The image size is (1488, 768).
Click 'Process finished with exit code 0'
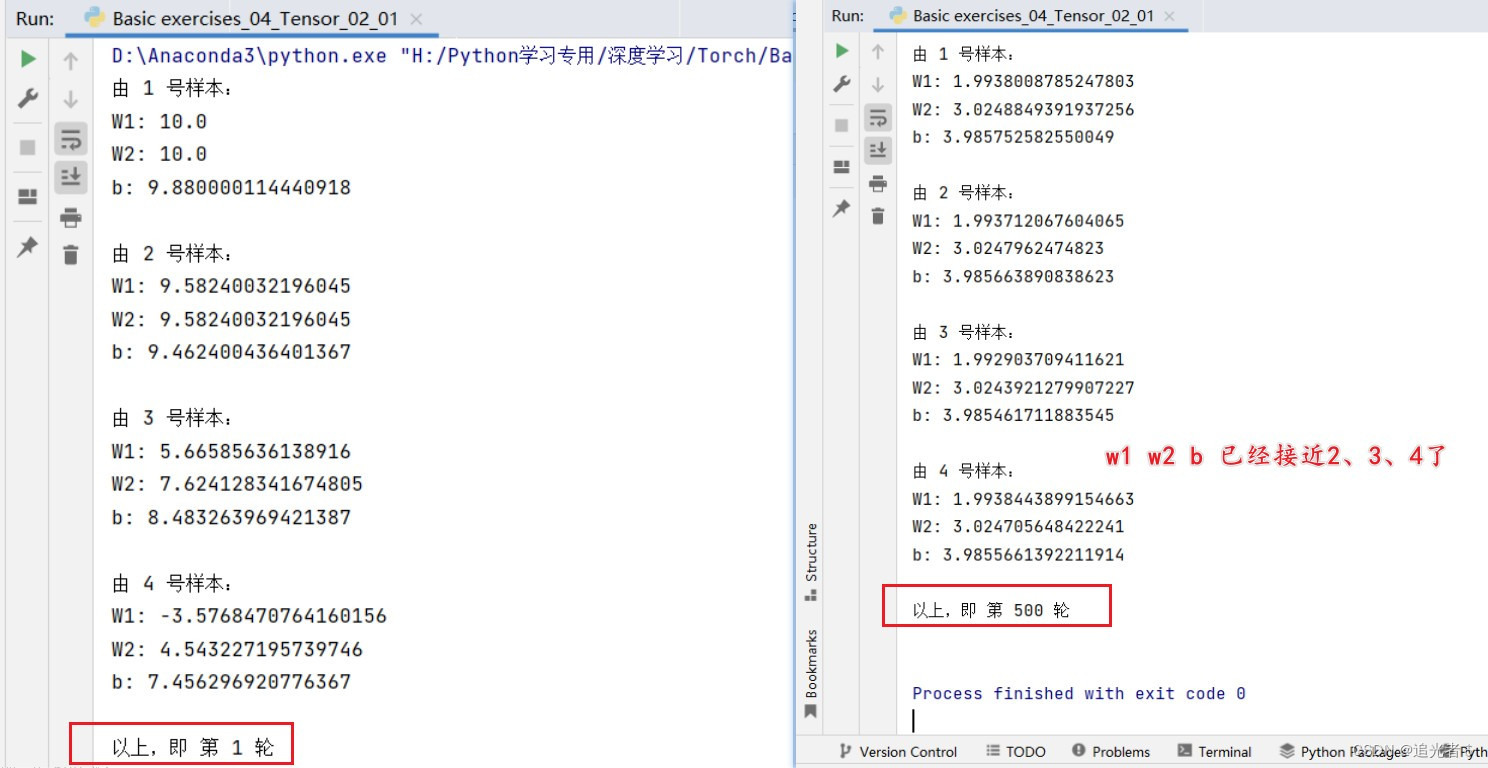(x=1079, y=694)
